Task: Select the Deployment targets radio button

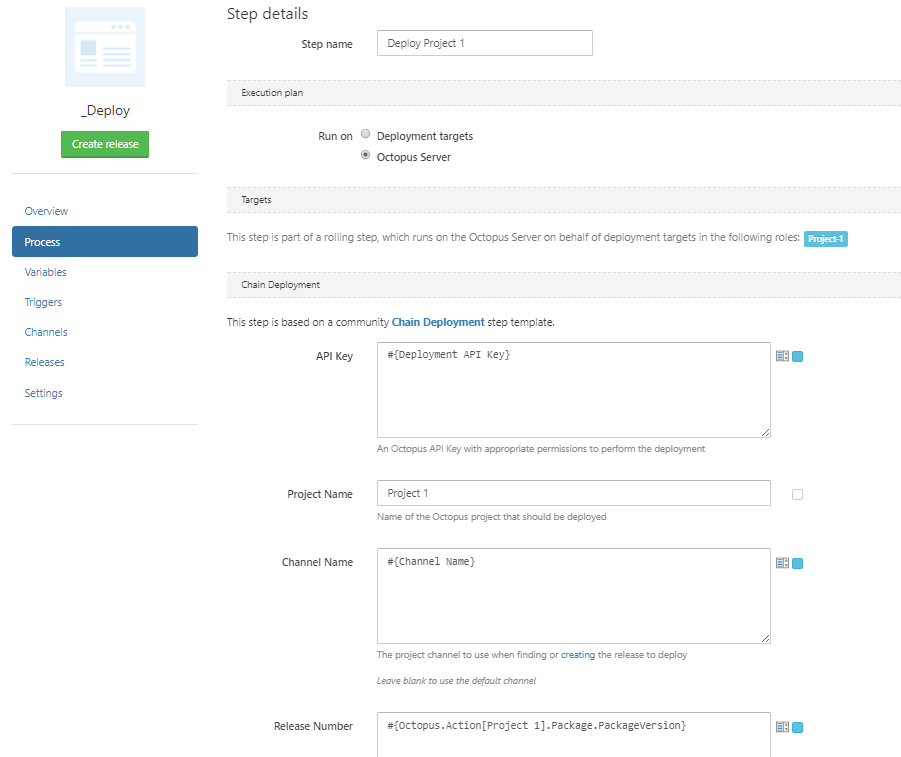Action: point(365,133)
